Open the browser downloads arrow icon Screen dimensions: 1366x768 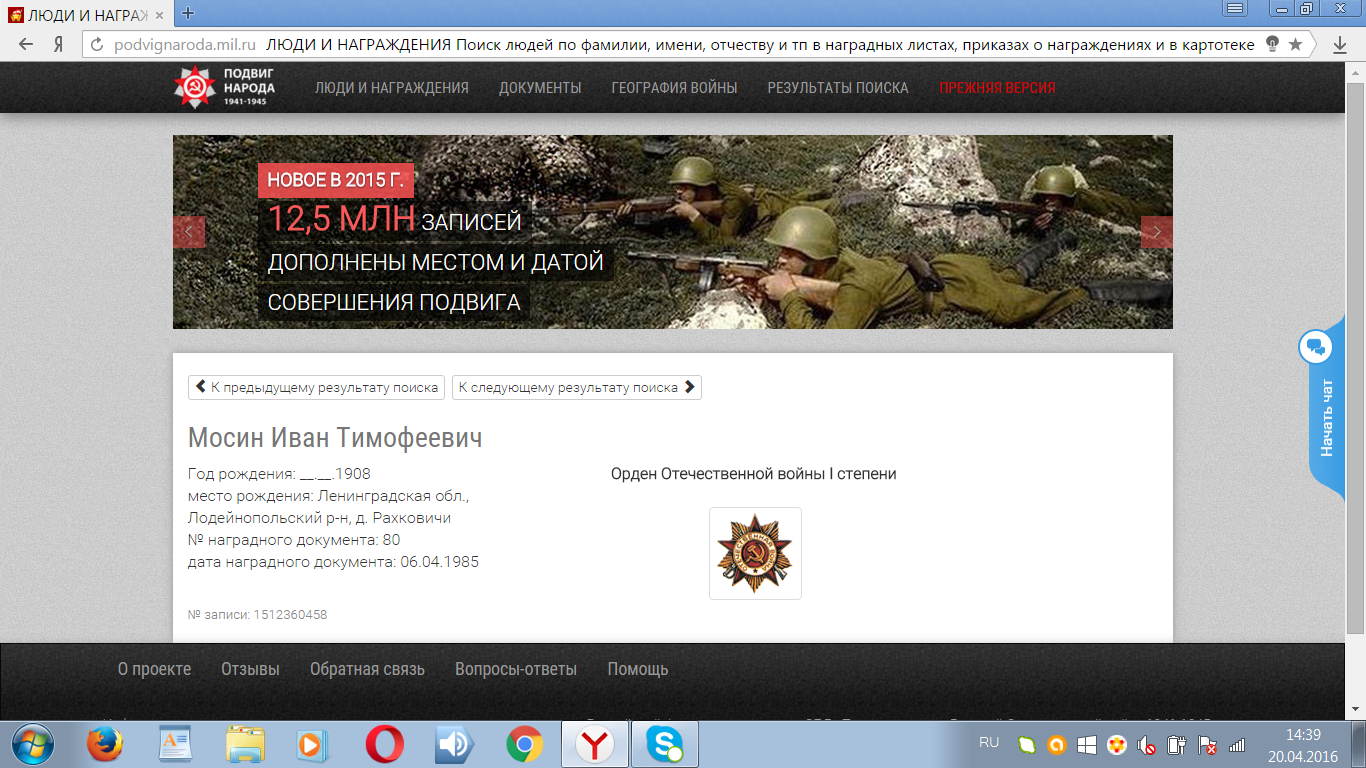[1340, 45]
